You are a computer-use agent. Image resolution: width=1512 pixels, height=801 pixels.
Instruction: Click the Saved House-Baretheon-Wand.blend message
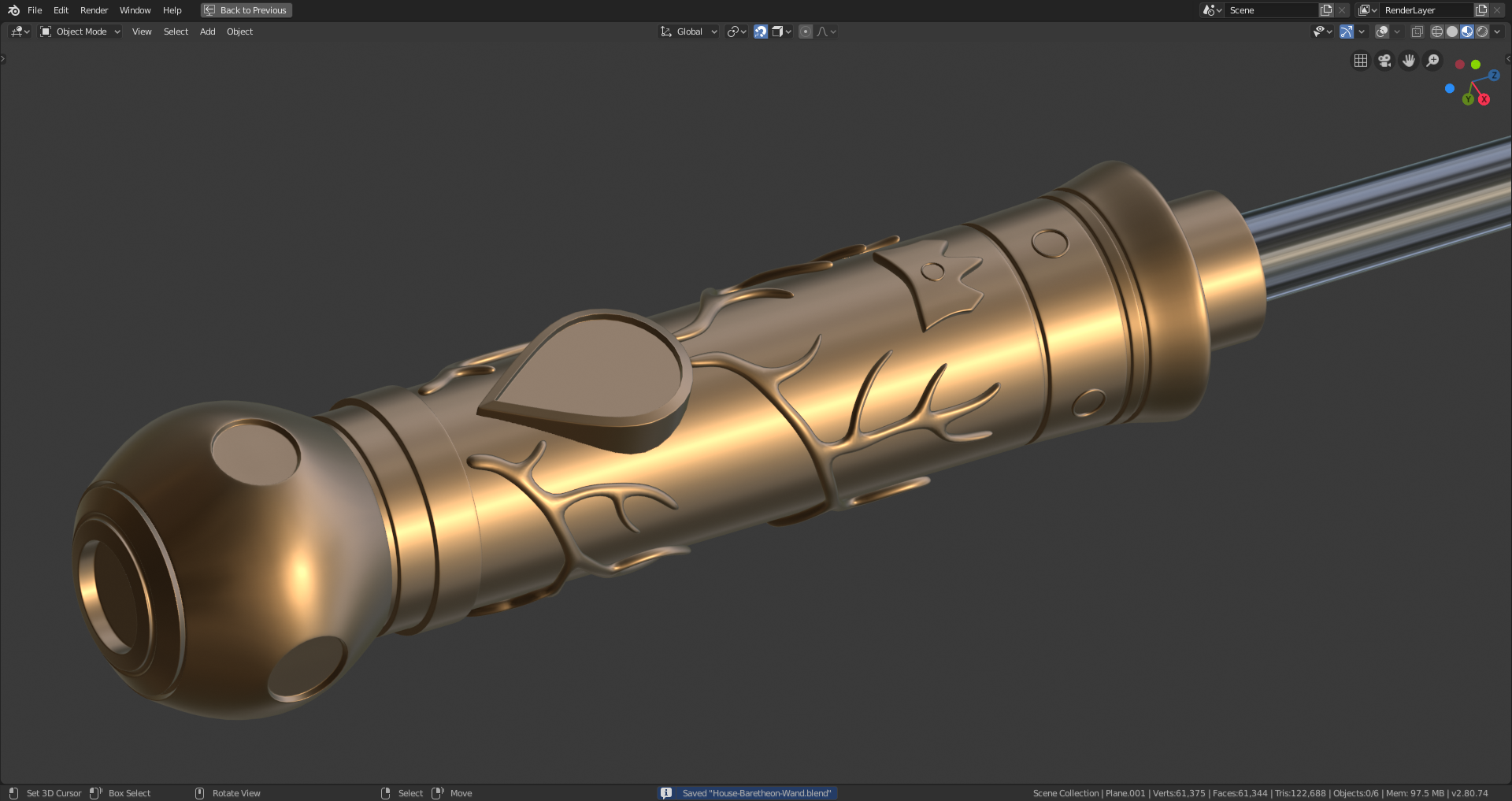[757, 793]
